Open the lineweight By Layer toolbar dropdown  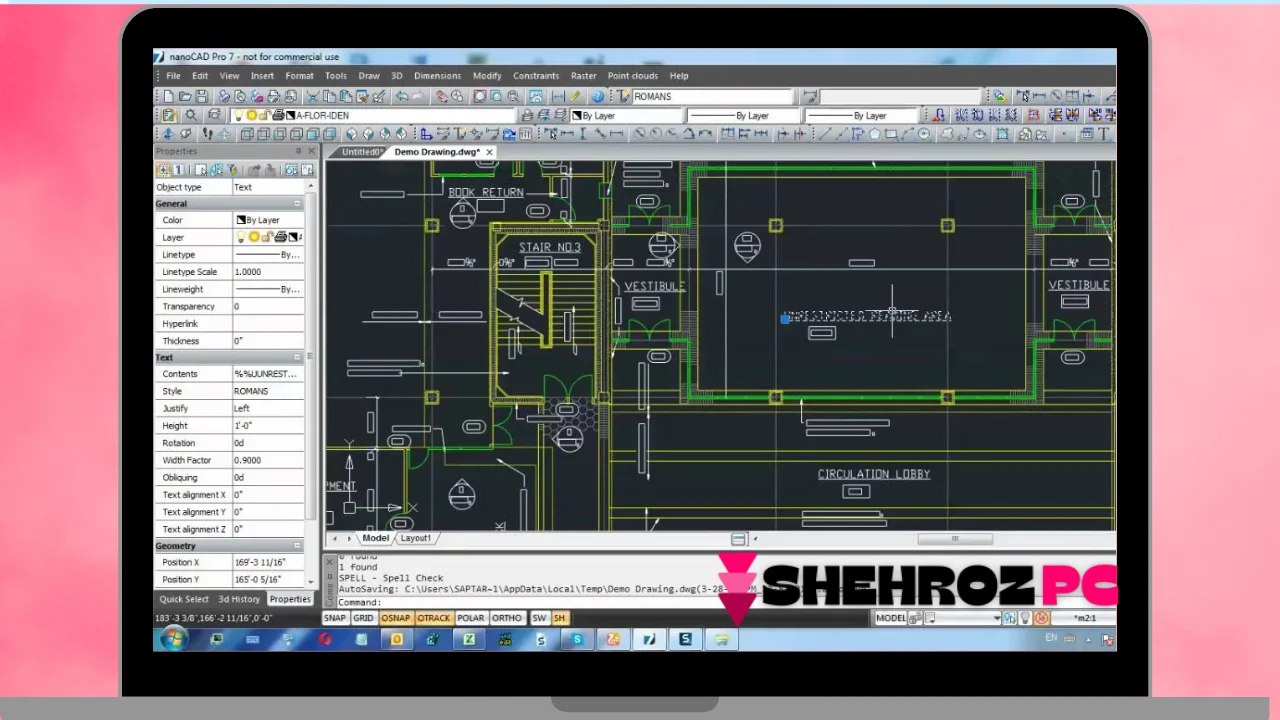pyautogui.click(x=862, y=115)
